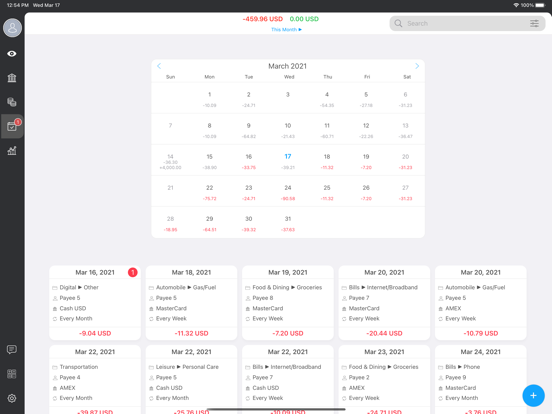This screenshot has height=414, width=552.
Task: Click Payee 9 on Mar 24 card
Action: click(456, 377)
